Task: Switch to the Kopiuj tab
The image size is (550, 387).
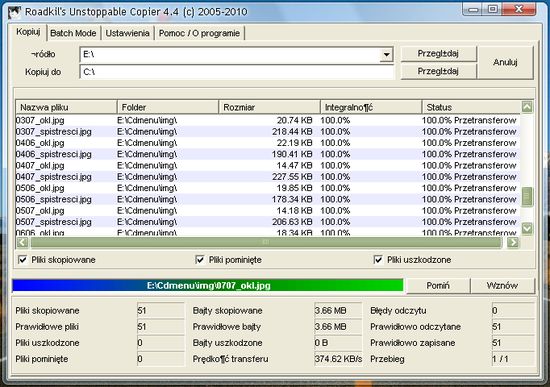Action: [28, 32]
